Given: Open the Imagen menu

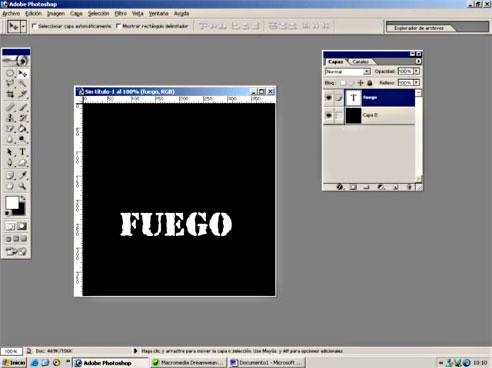Looking at the screenshot, I should (x=56, y=13).
